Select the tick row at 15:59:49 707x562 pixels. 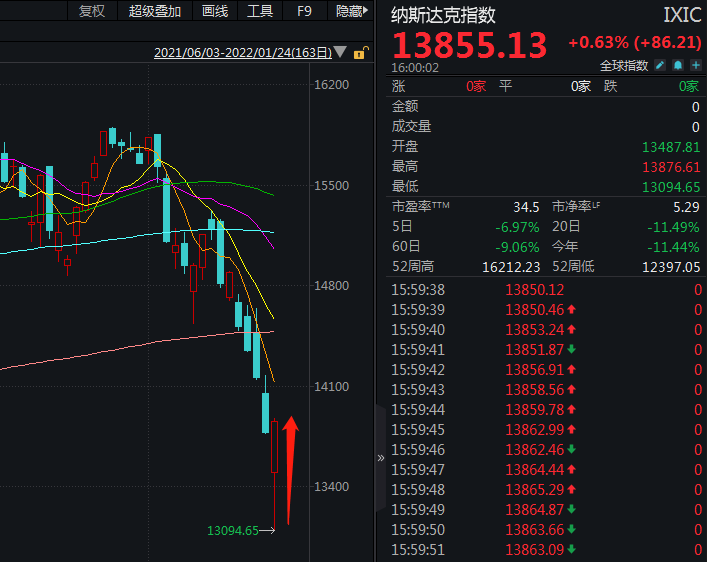(546, 510)
